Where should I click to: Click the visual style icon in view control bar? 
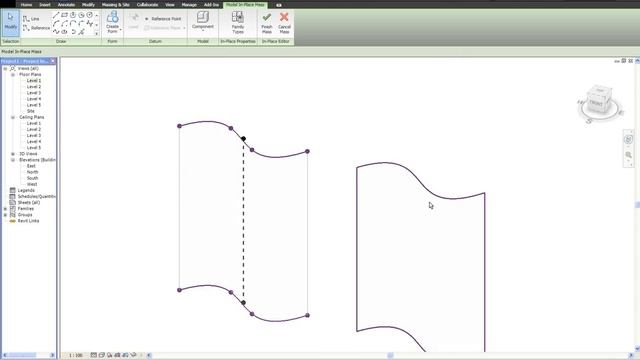pyautogui.click(x=102, y=355)
